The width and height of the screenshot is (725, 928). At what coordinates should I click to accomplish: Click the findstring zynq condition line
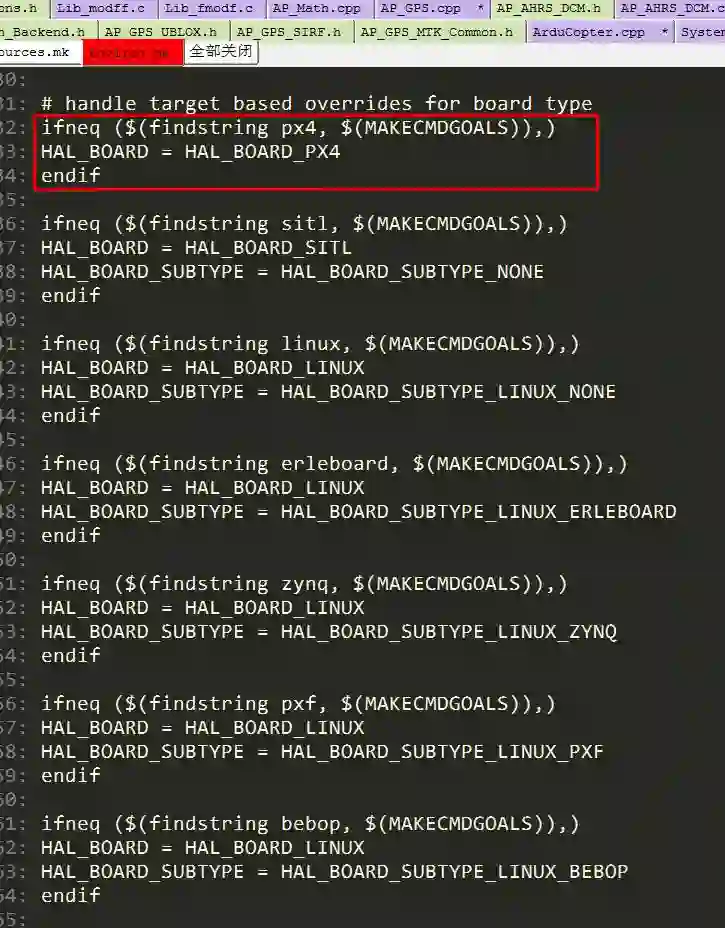click(x=304, y=584)
